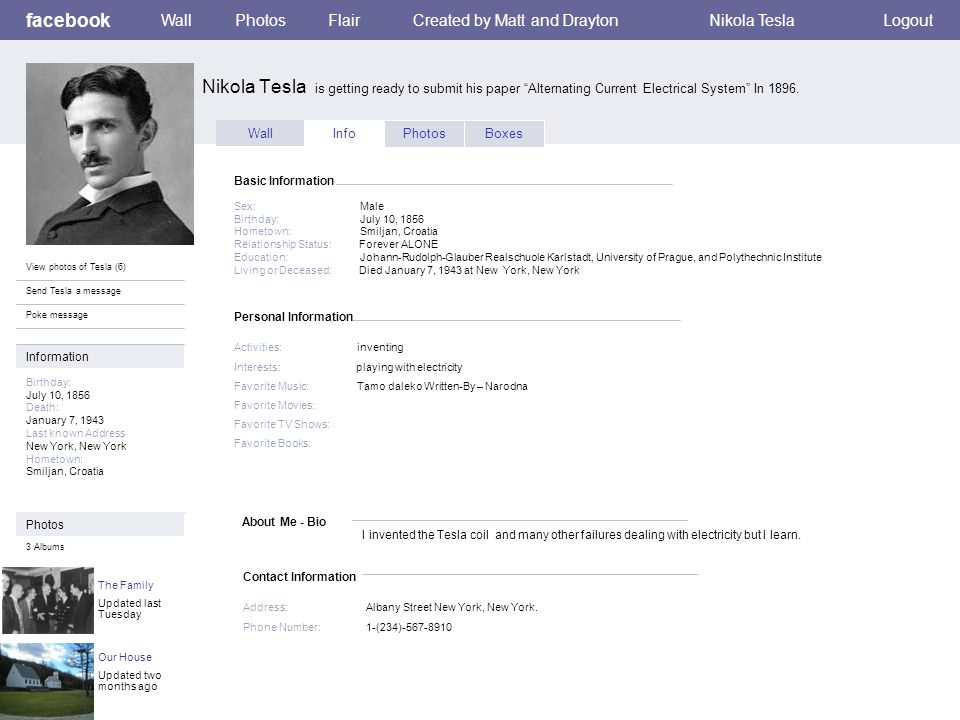This screenshot has height=720, width=960.
Task: Click the Information sidebar header
Action: point(100,356)
